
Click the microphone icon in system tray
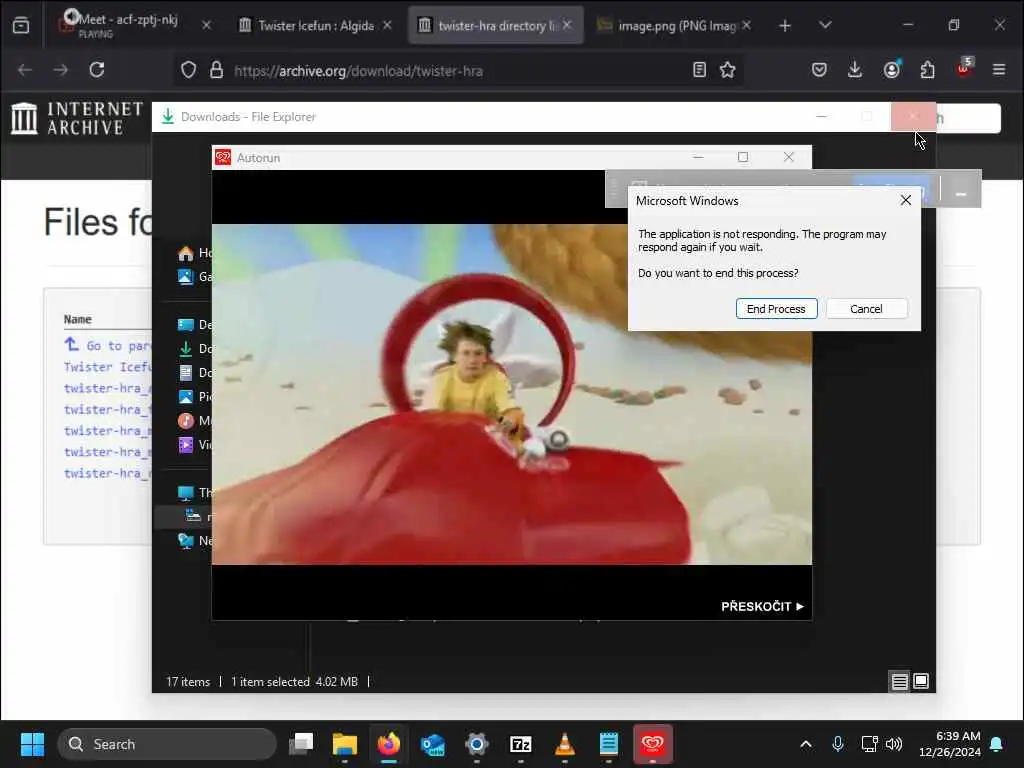(x=838, y=744)
